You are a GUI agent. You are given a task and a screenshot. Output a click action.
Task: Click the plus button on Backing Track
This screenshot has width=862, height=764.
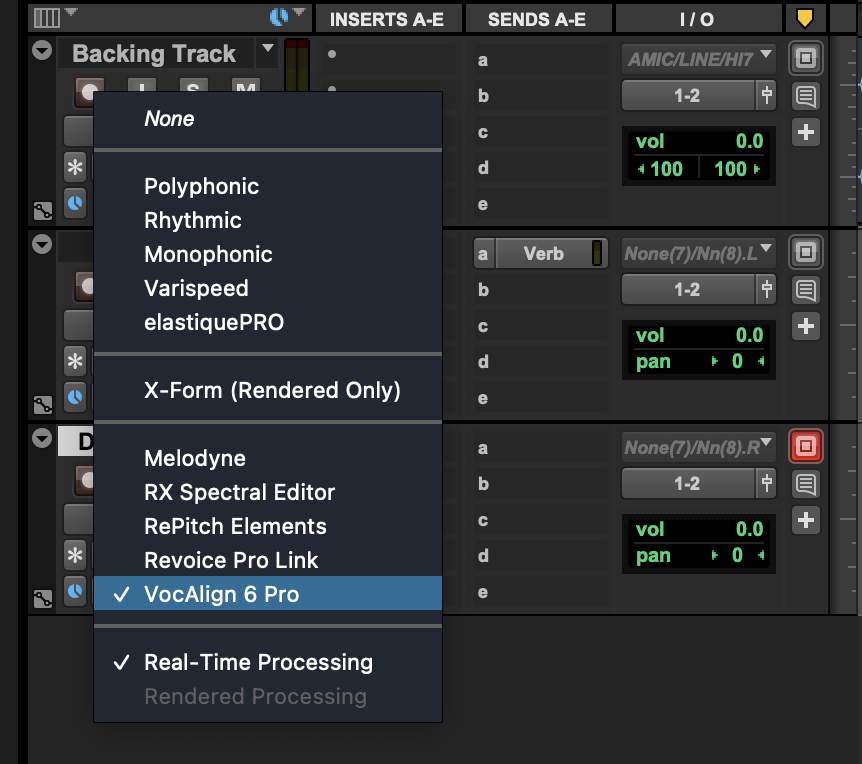click(806, 132)
